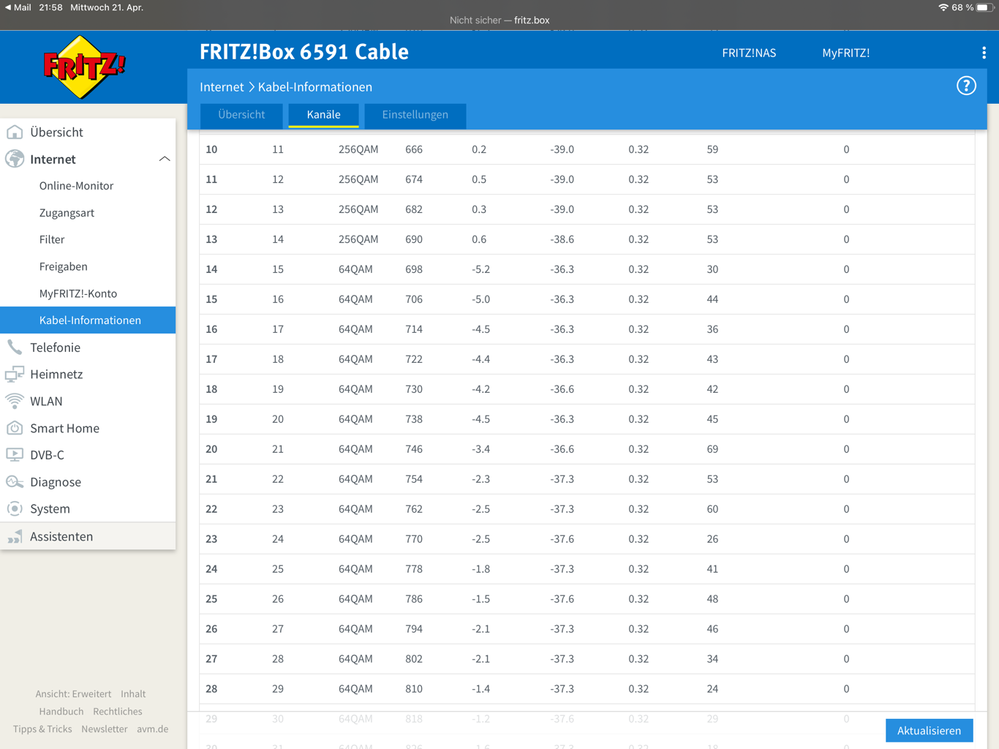Click the -38.6 MSE value

click(562, 239)
